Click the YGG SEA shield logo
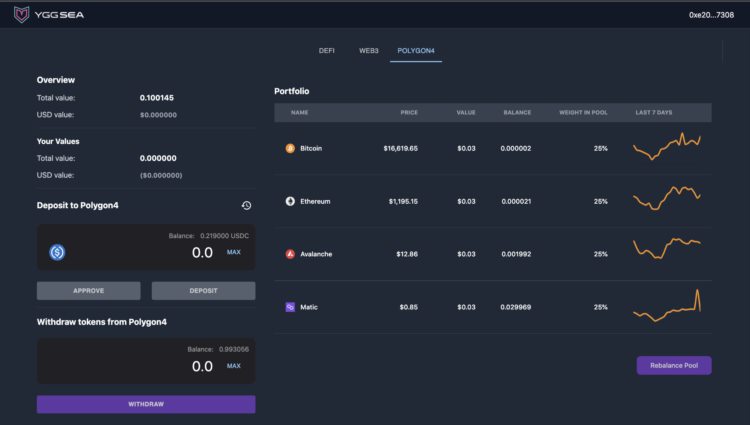 click(x=19, y=15)
